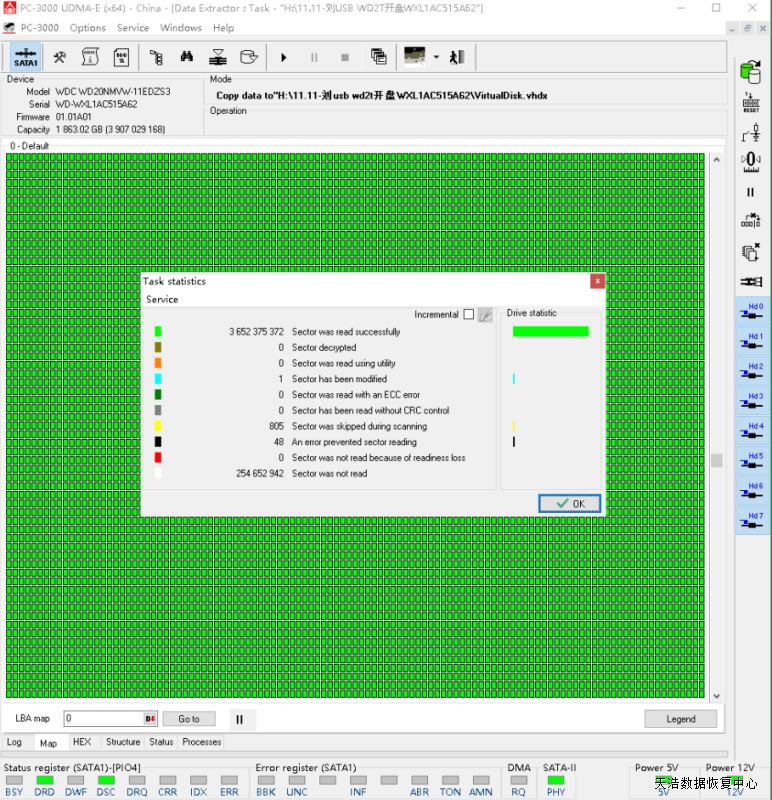Toggle the Hd 7 head button
Viewport: 772px width, 800px height.
point(750,522)
